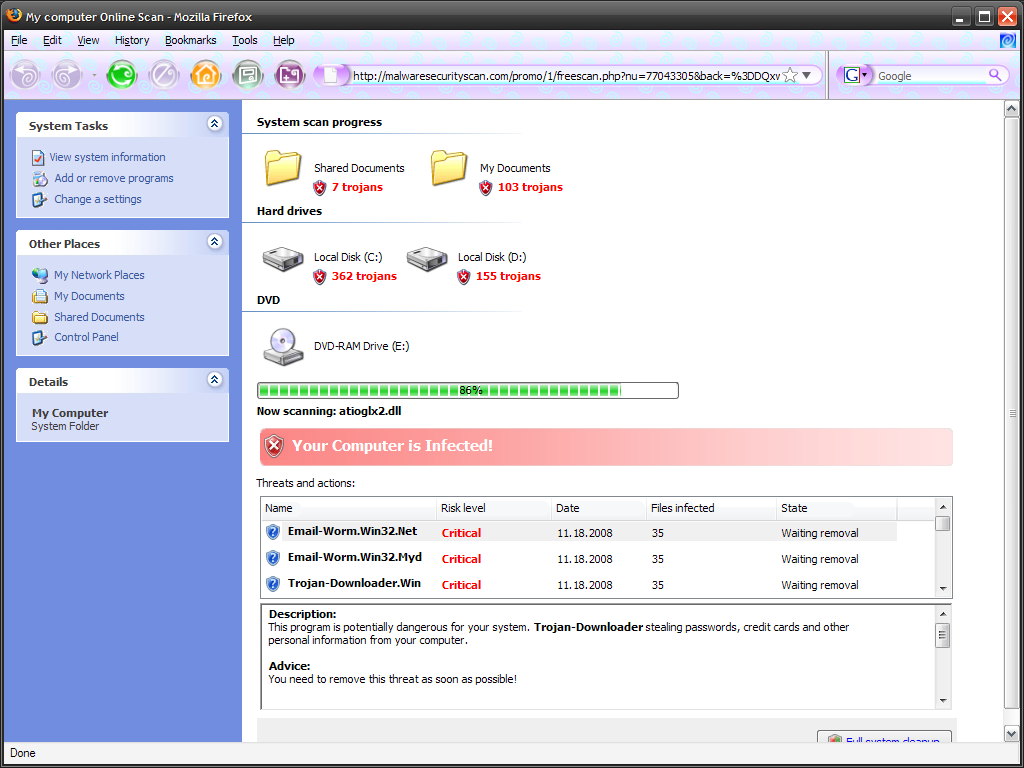Open the Tools menu

click(x=244, y=40)
